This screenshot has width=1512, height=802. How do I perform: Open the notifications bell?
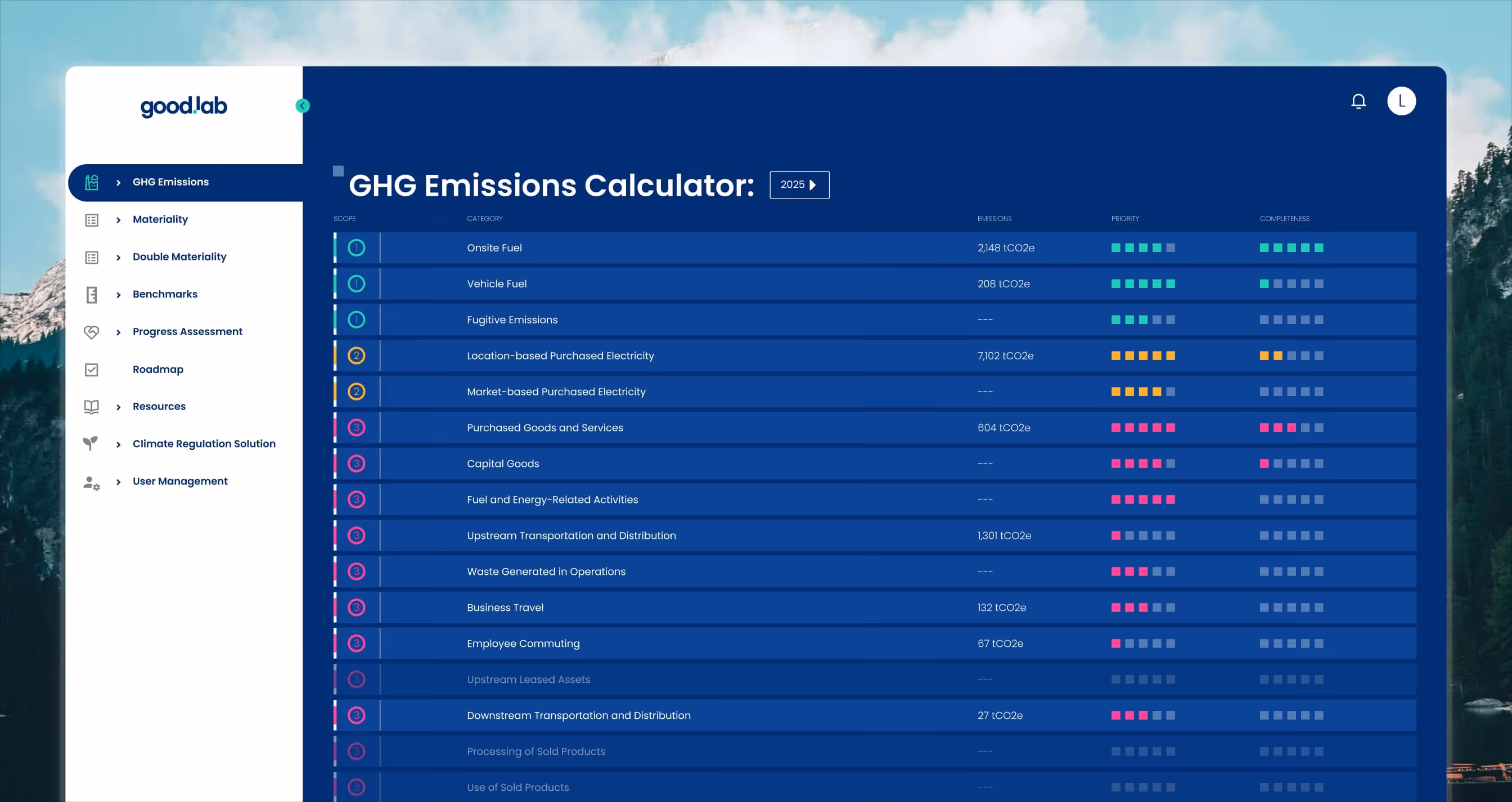coord(1358,101)
